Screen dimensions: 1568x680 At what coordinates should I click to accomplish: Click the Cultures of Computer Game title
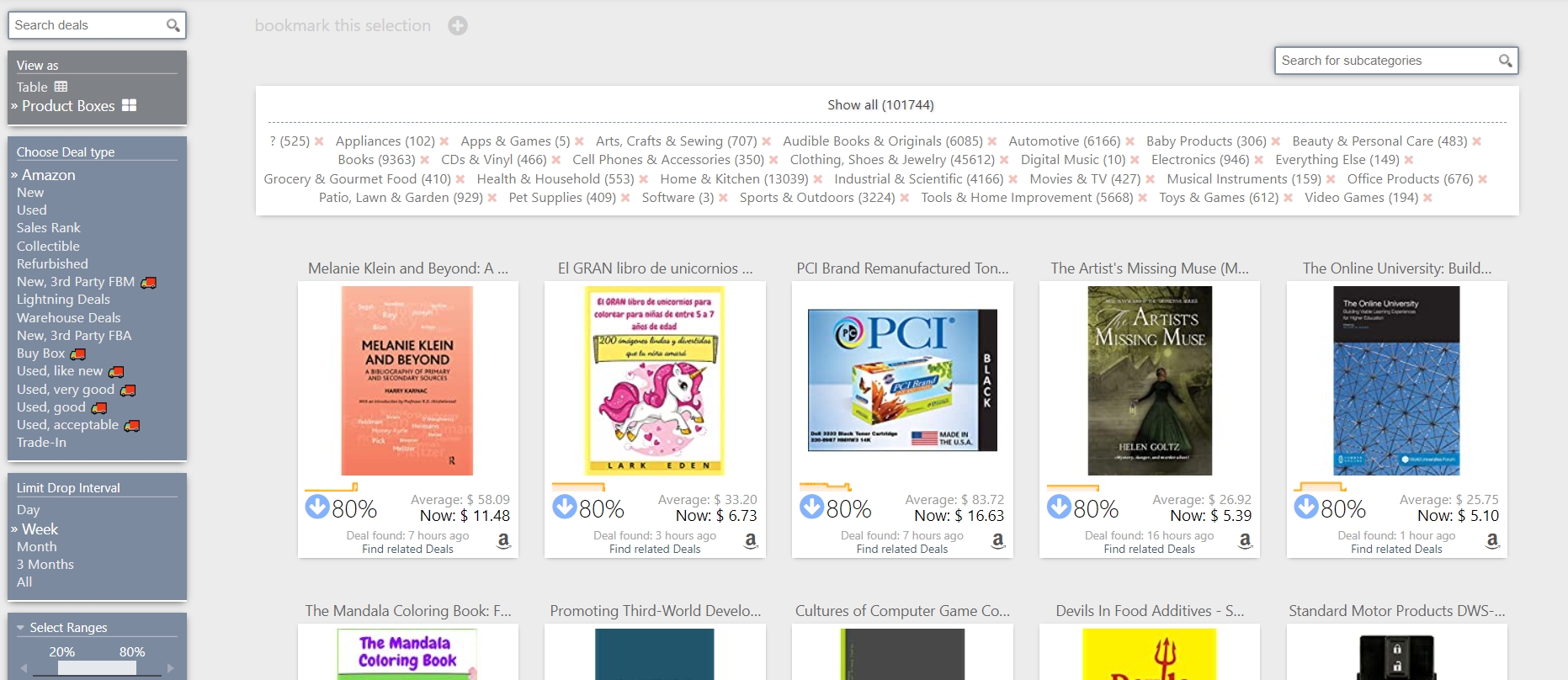[902, 611]
